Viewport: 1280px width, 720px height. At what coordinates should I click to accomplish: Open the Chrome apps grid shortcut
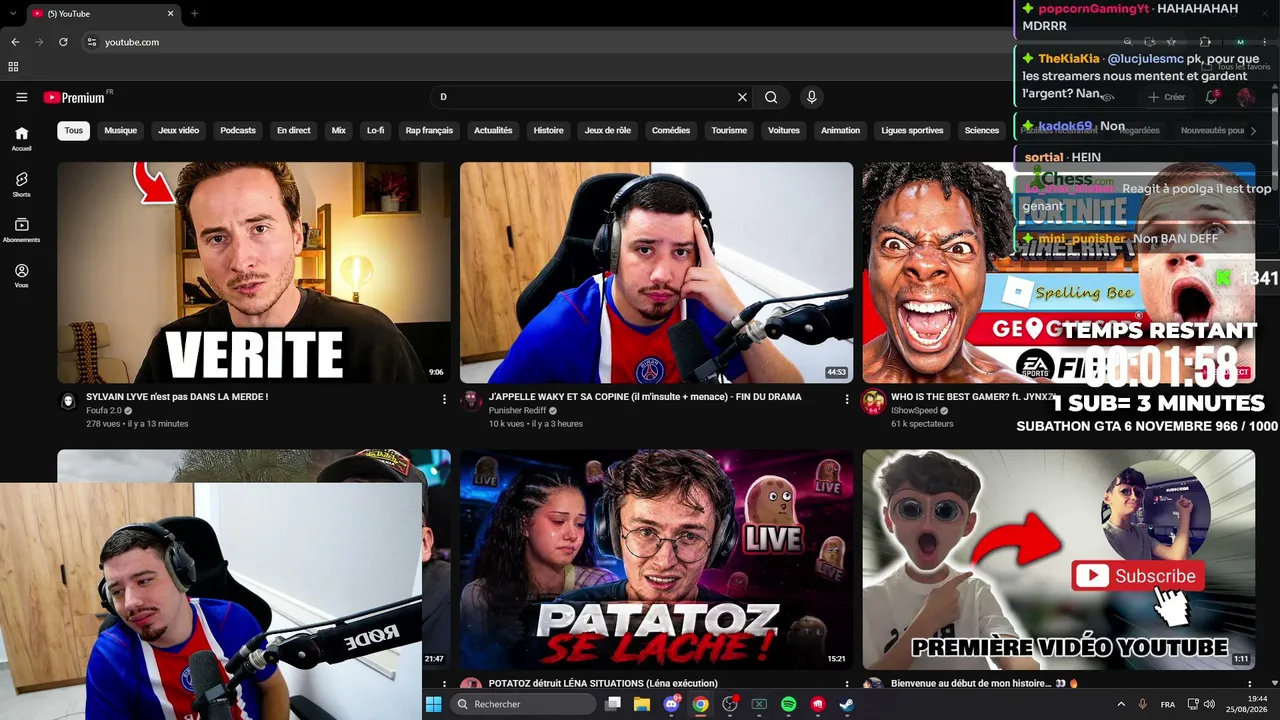point(13,67)
